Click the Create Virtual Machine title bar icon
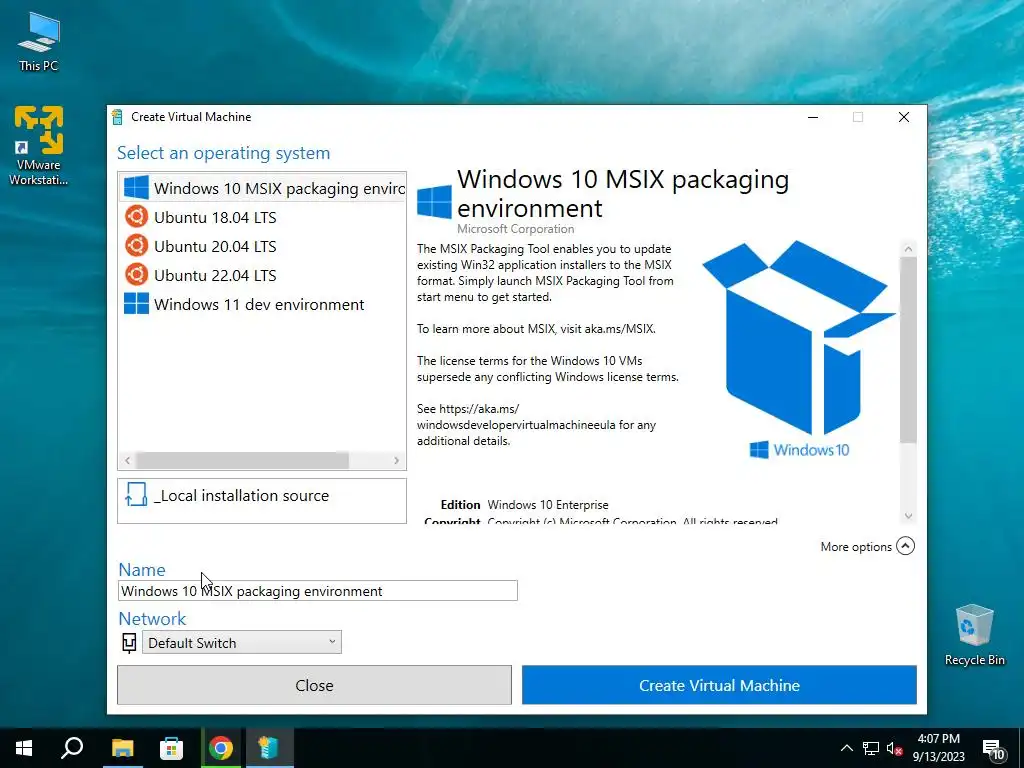Screen dimensions: 1024x768 point(118,117)
